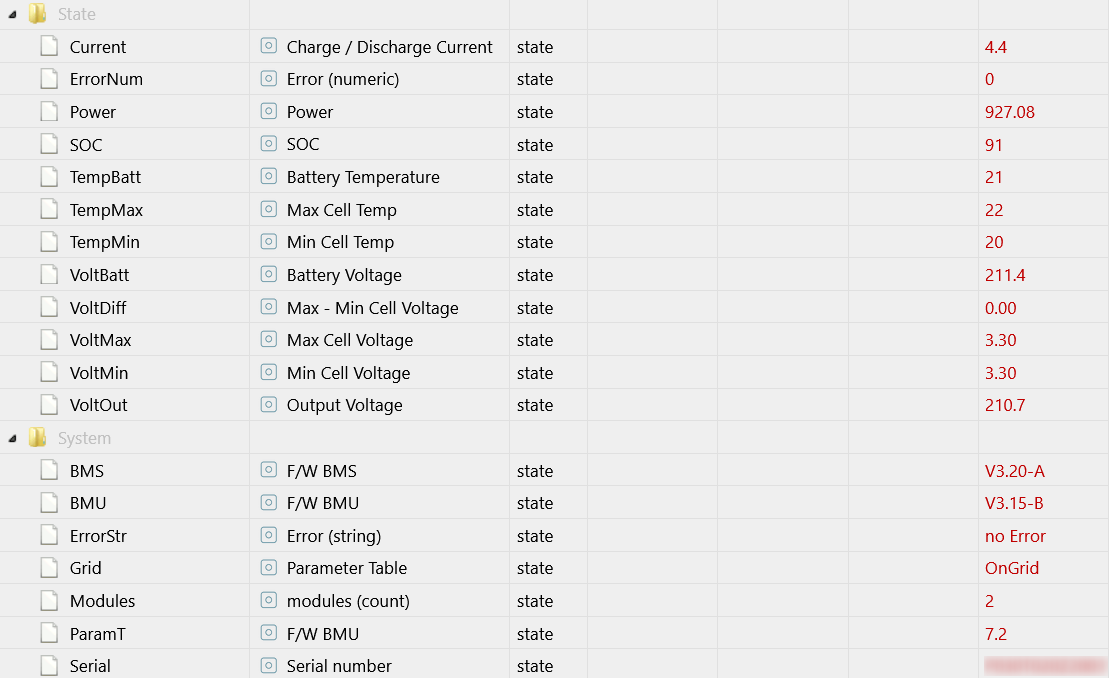Click the Battery Voltage value 211.4
Screen dimensions: 1109x678
click(1005, 275)
